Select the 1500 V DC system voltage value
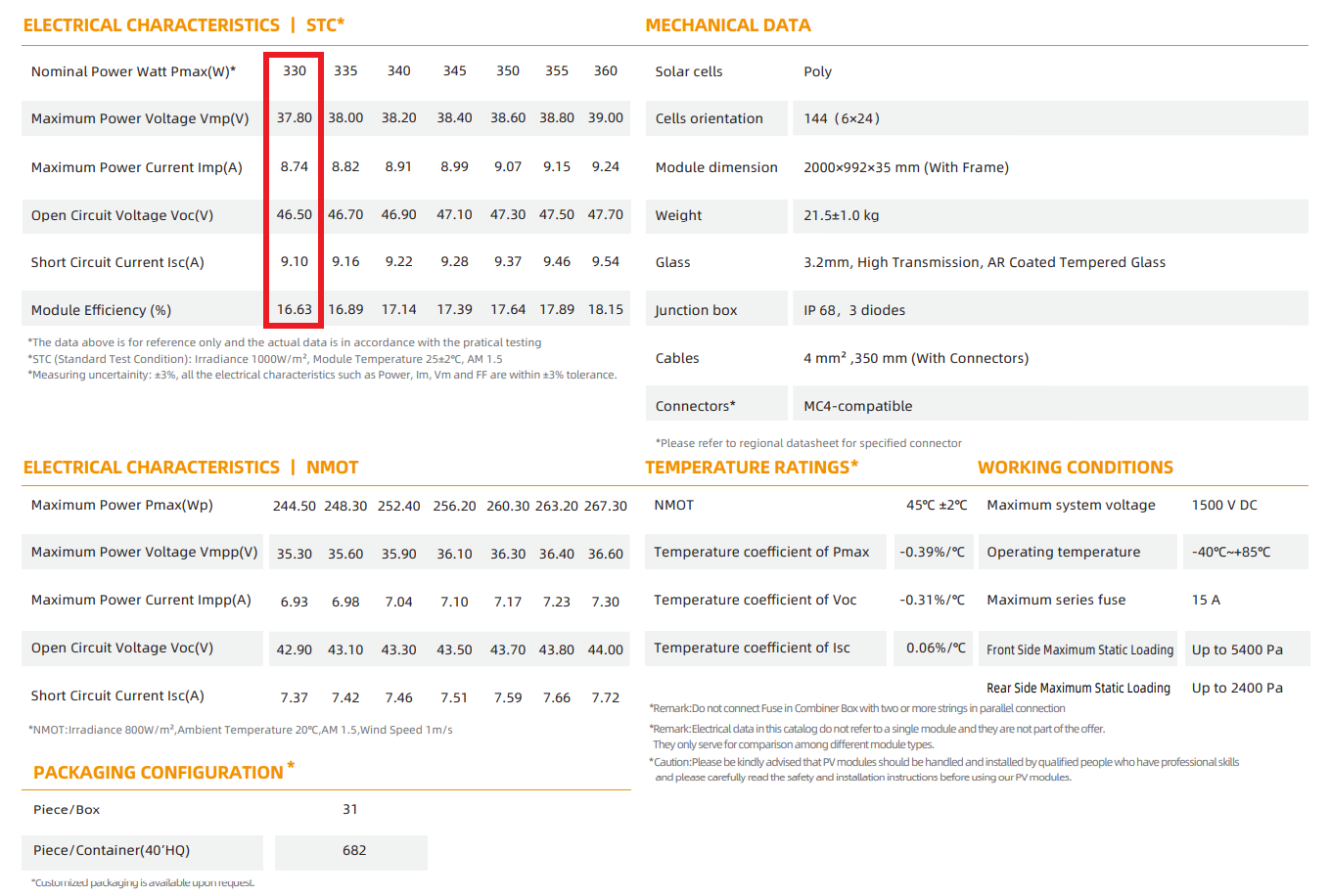The image size is (1330, 896). tap(1223, 505)
